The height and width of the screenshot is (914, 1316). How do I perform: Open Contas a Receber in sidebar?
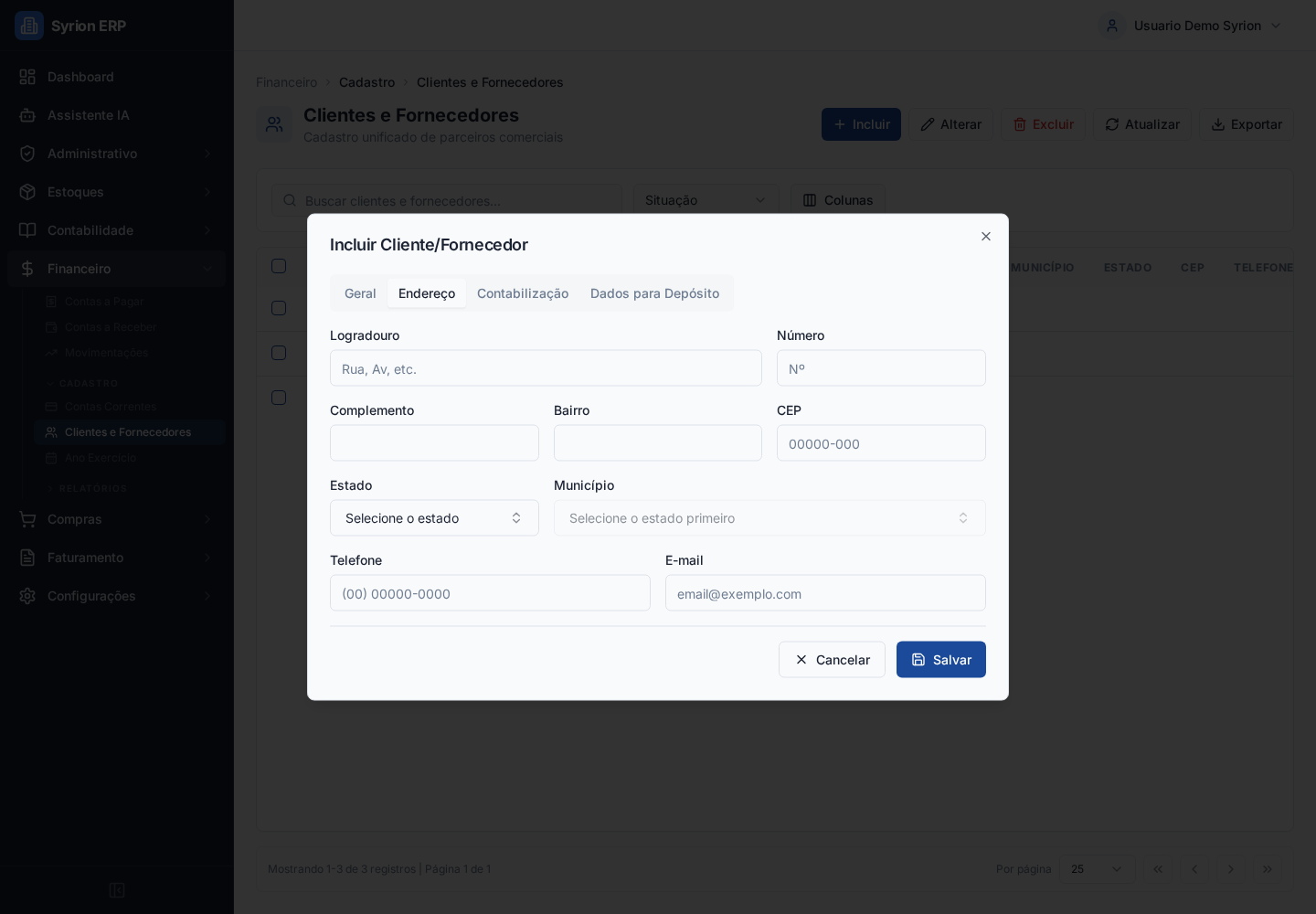[x=130, y=327]
